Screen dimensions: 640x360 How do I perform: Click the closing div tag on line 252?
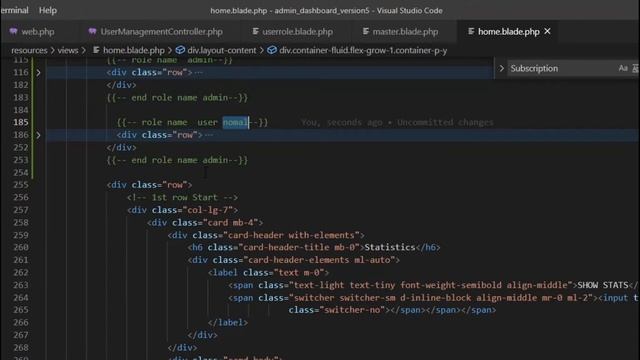pyautogui.click(x=121, y=147)
